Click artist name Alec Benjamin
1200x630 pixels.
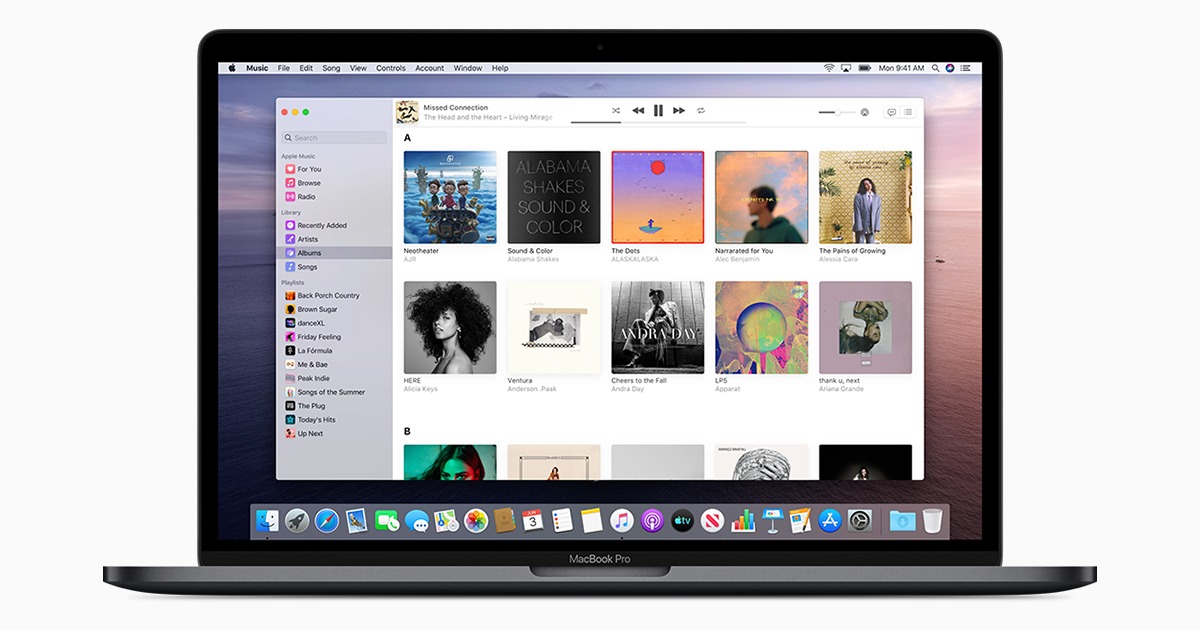737,259
